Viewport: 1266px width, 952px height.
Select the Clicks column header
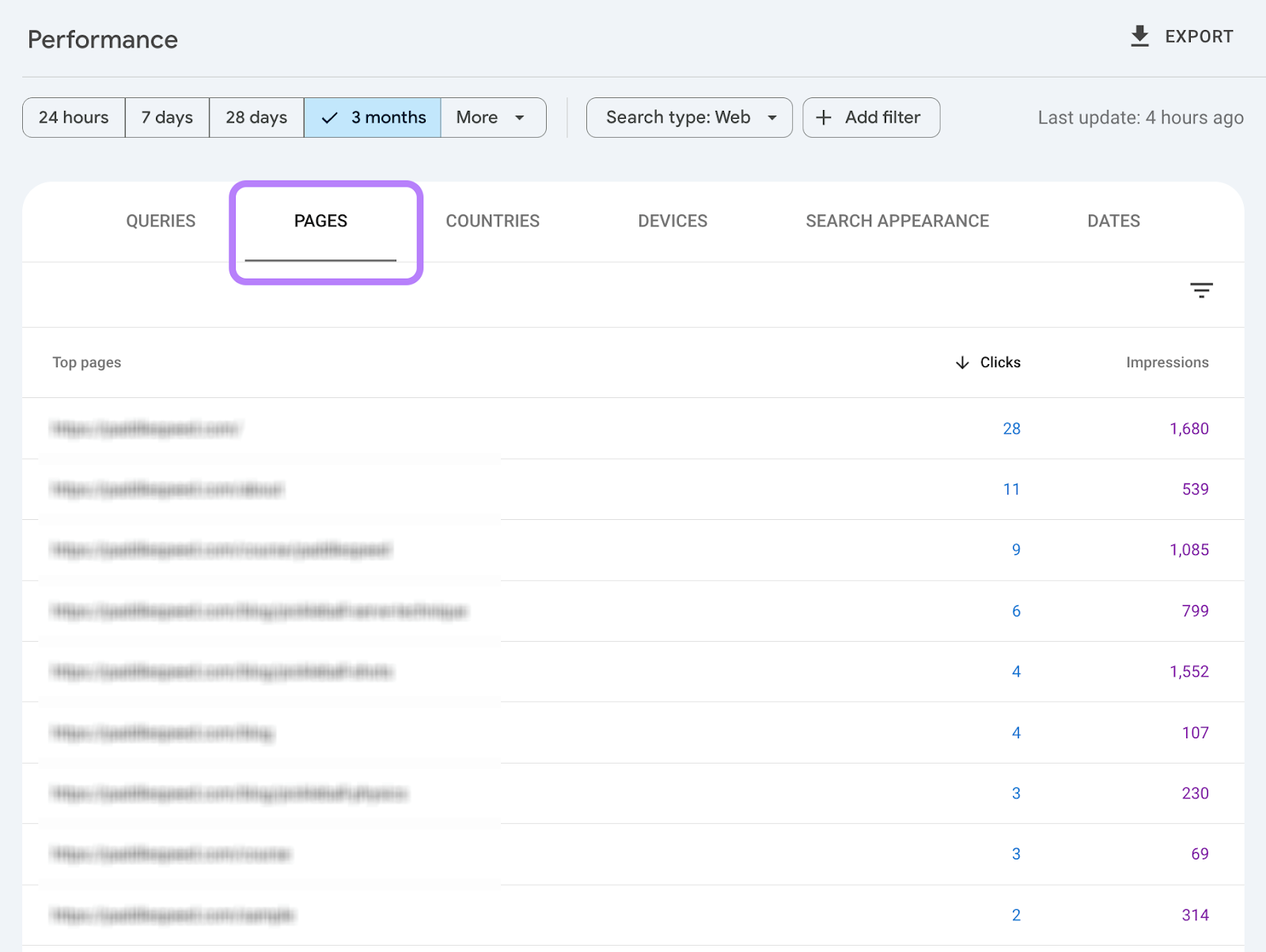(x=1000, y=362)
